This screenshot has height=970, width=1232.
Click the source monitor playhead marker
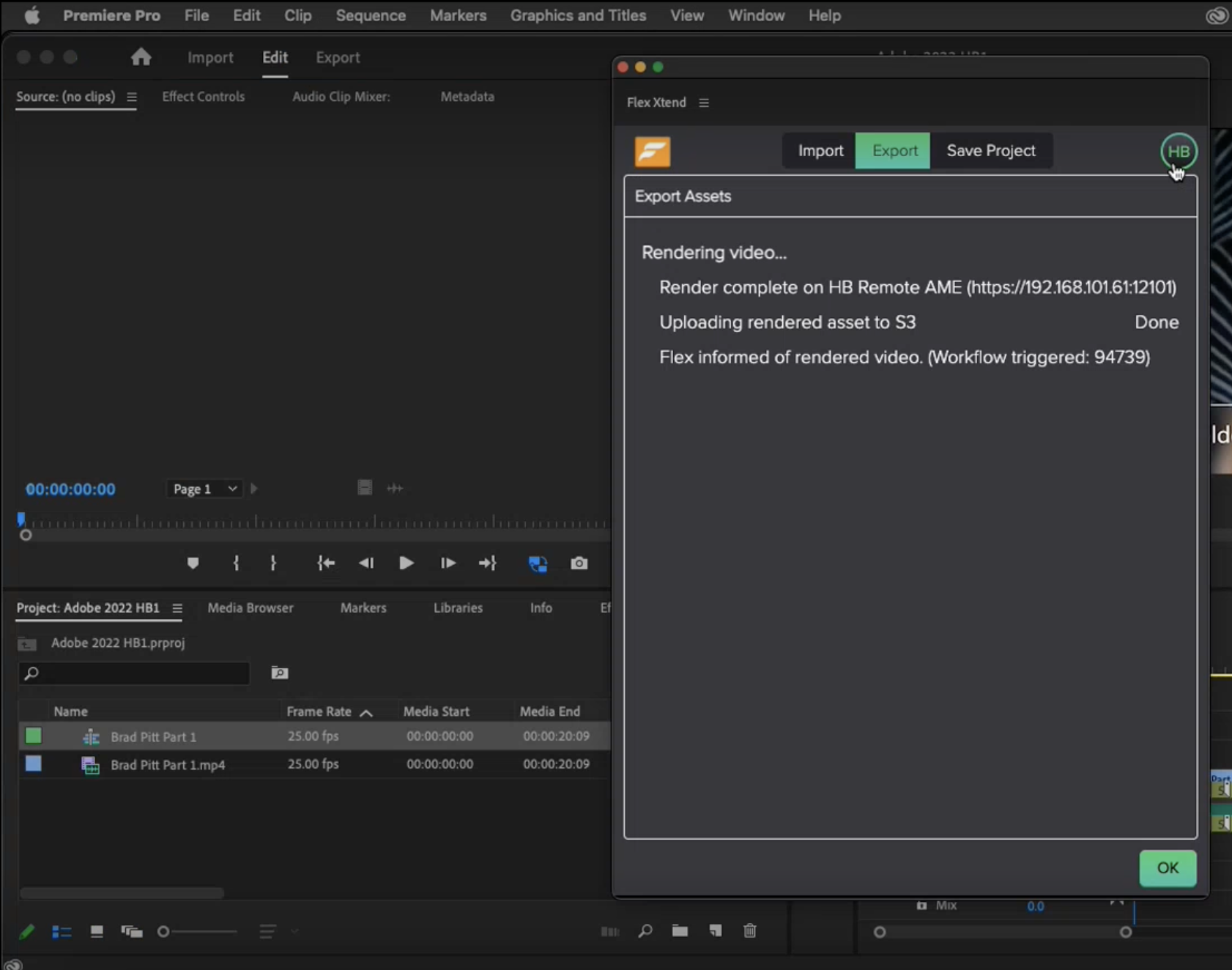coord(21,519)
